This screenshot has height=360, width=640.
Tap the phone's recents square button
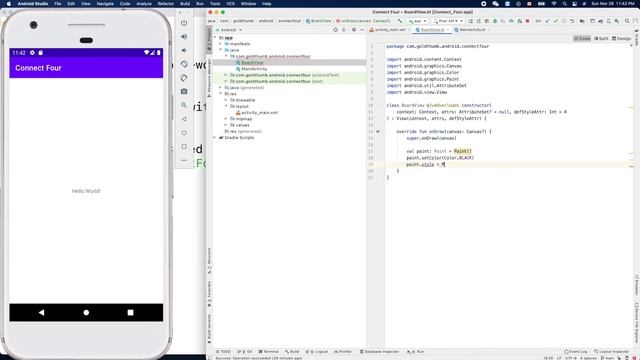pyautogui.click(x=130, y=312)
